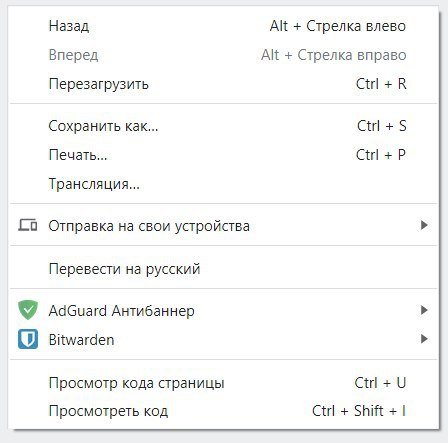Click the blue Bitwarden shield icon

28,339
